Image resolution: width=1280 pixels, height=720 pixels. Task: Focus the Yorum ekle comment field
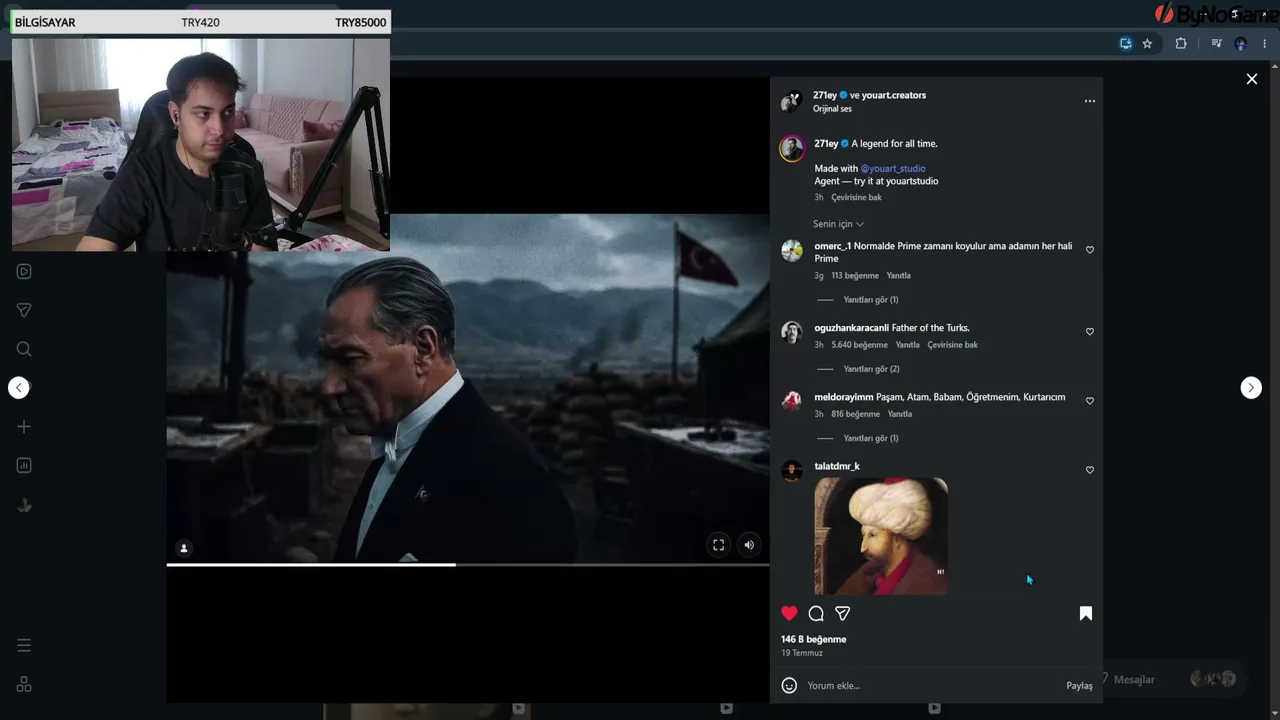click(x=930, y=686)
